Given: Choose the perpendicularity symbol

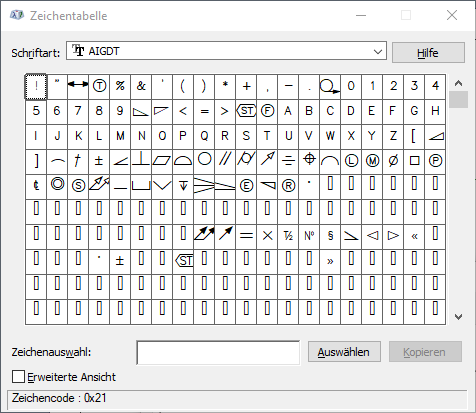Looking at the screenshot, I should pos(141,161).
